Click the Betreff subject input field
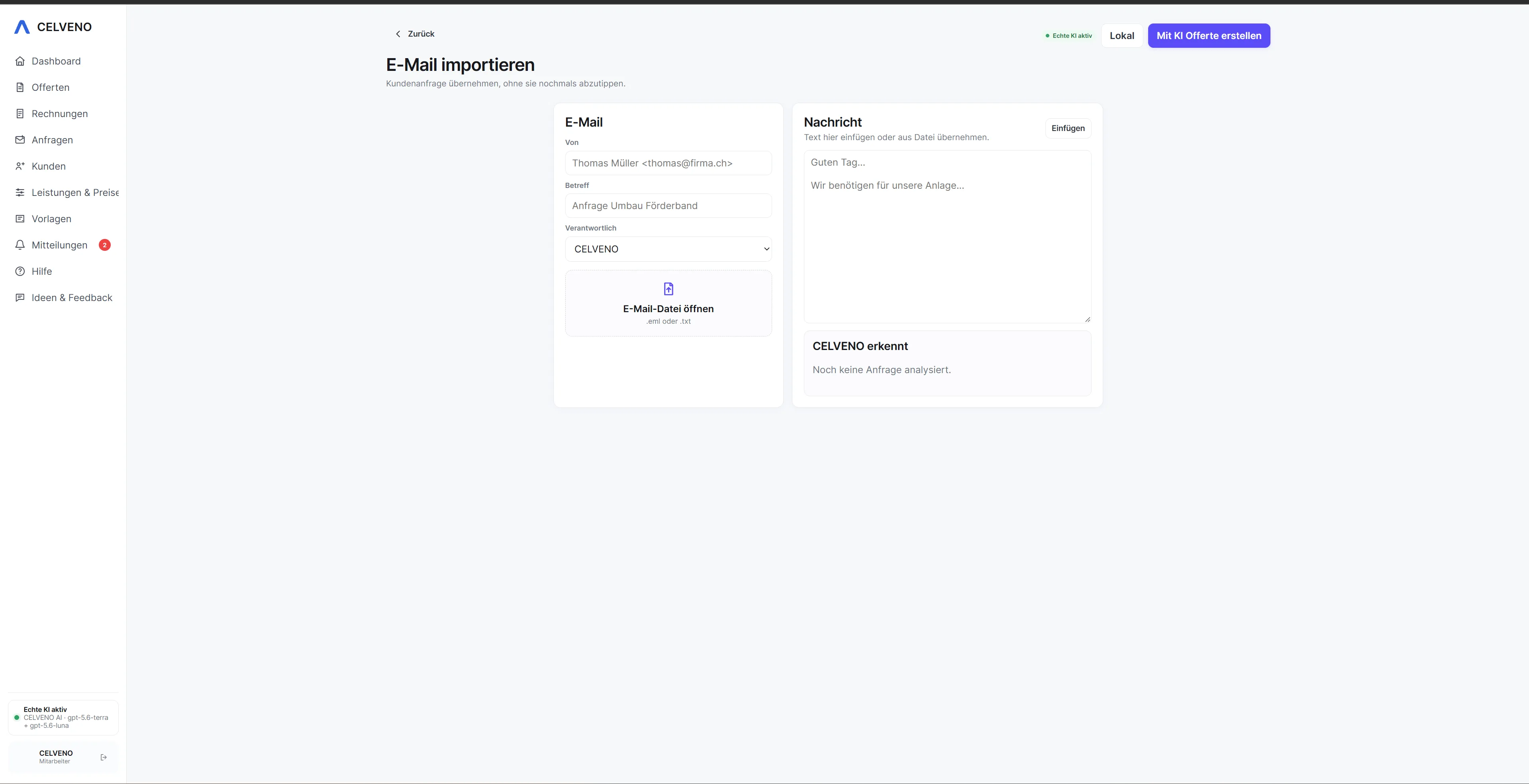The width and height of the screenshot is (1529, 784). tap(668, 206)
